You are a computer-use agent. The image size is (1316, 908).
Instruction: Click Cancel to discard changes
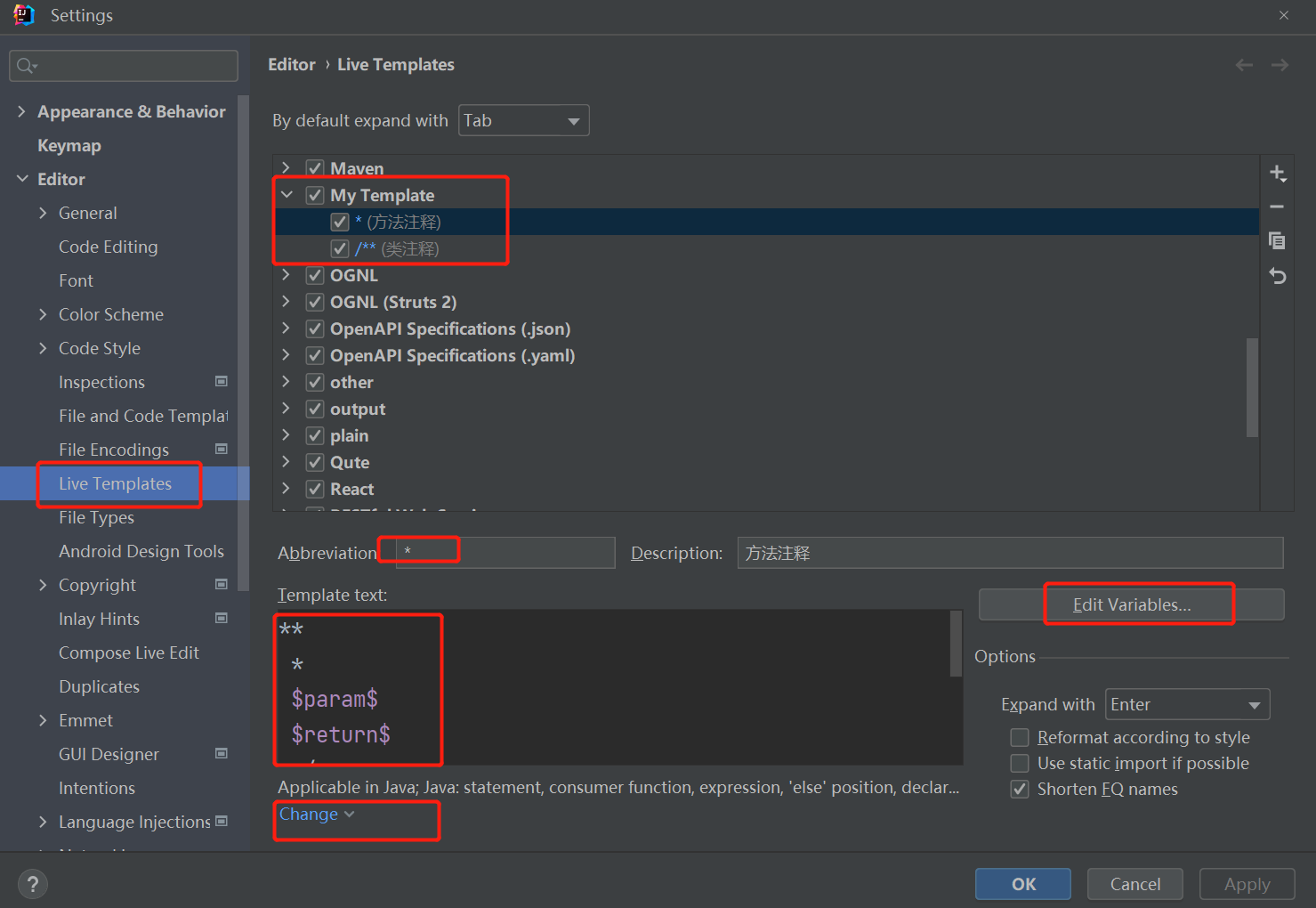(x=1135, y=884)
